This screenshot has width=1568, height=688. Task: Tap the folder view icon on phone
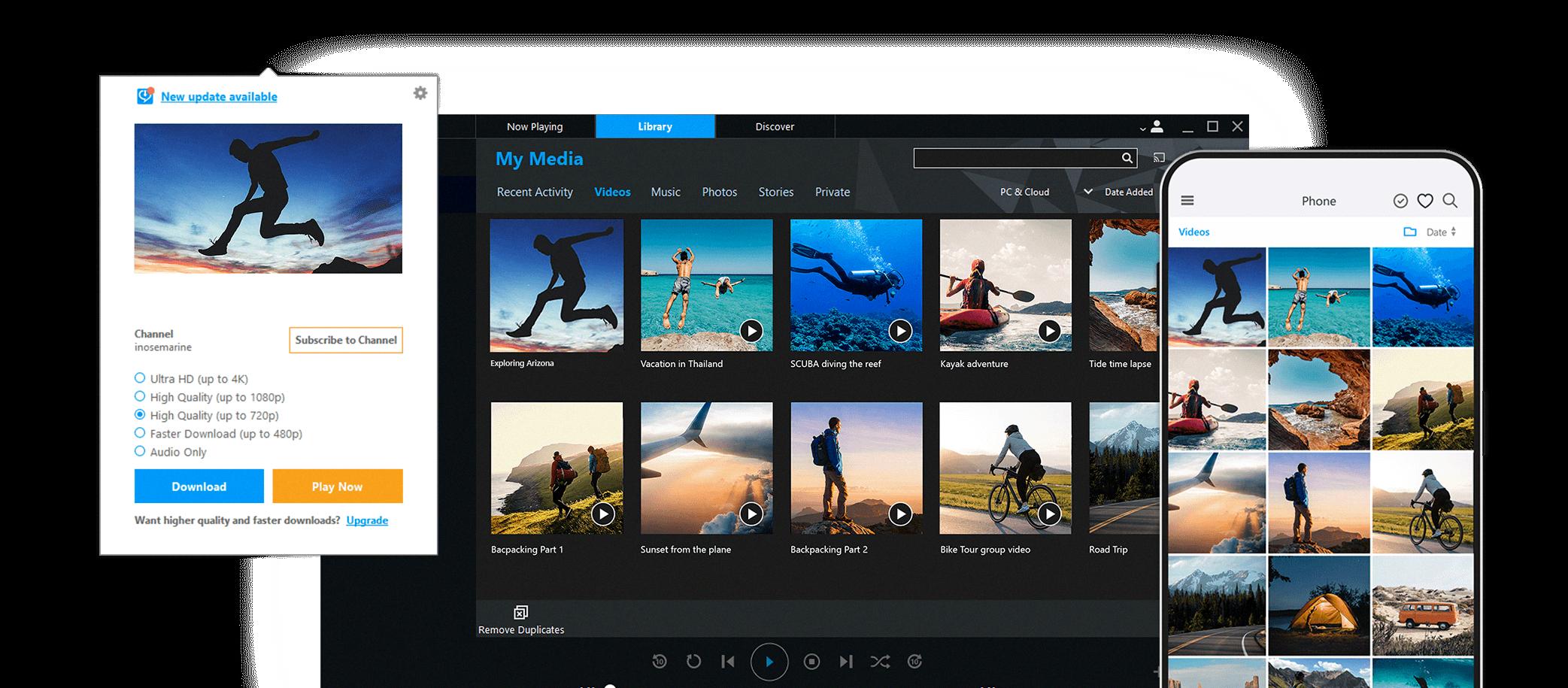[1410, 232]
